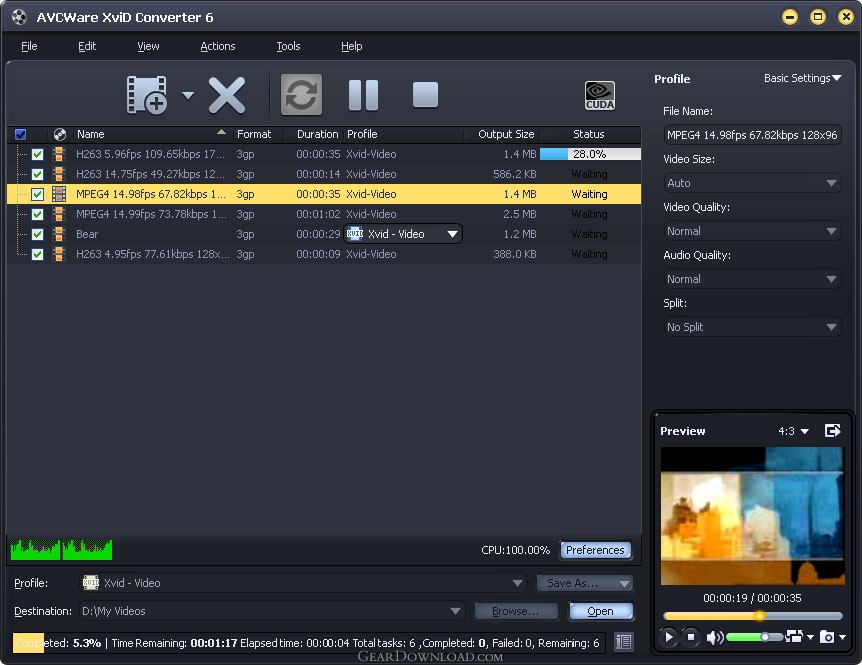The image size is (862, 665).
Task: Sort by the Format column header
Action: 257,134
